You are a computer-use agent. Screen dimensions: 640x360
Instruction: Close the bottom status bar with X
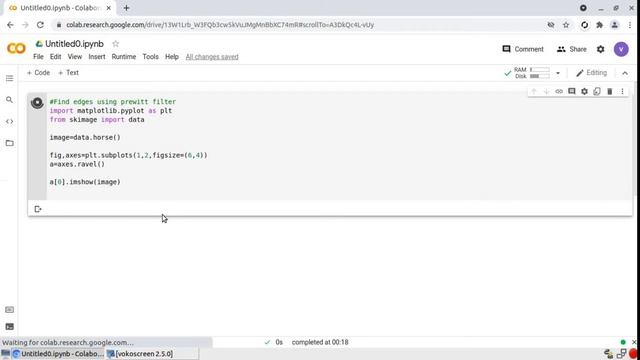(x=634, y=342)
